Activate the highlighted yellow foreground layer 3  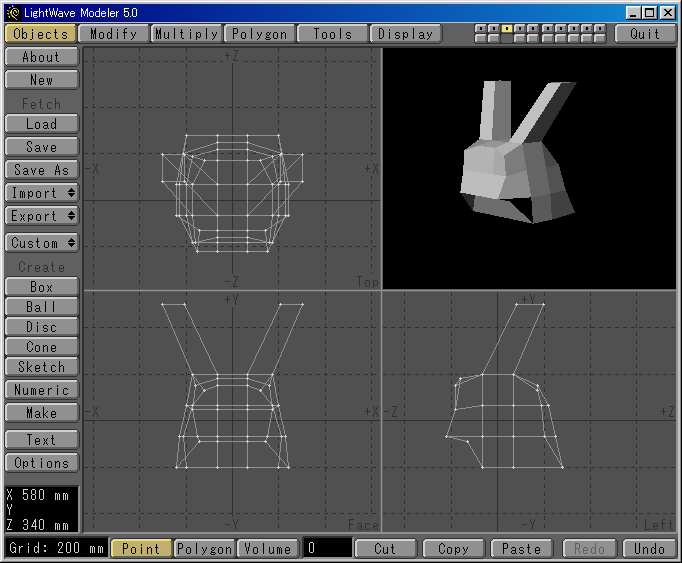(x=507, y=29)
